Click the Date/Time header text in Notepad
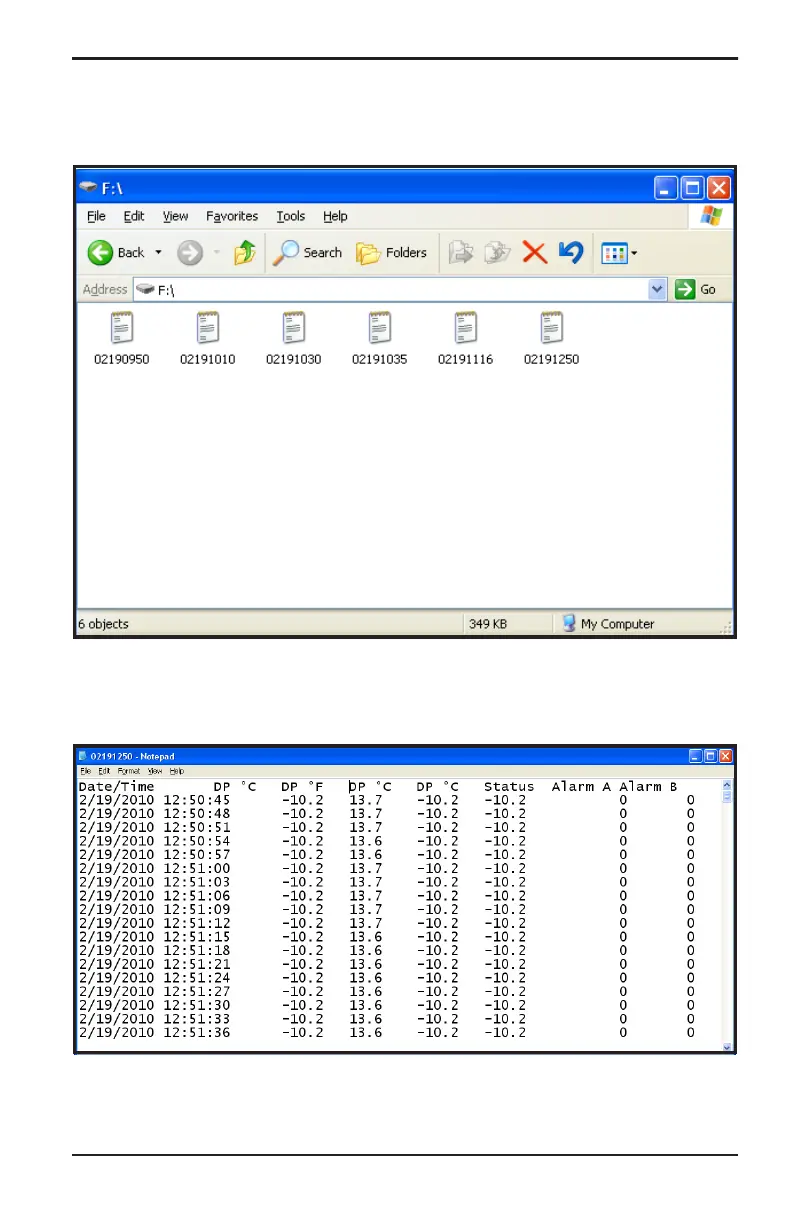This screenshot has width=792, height=1224. 117,787
